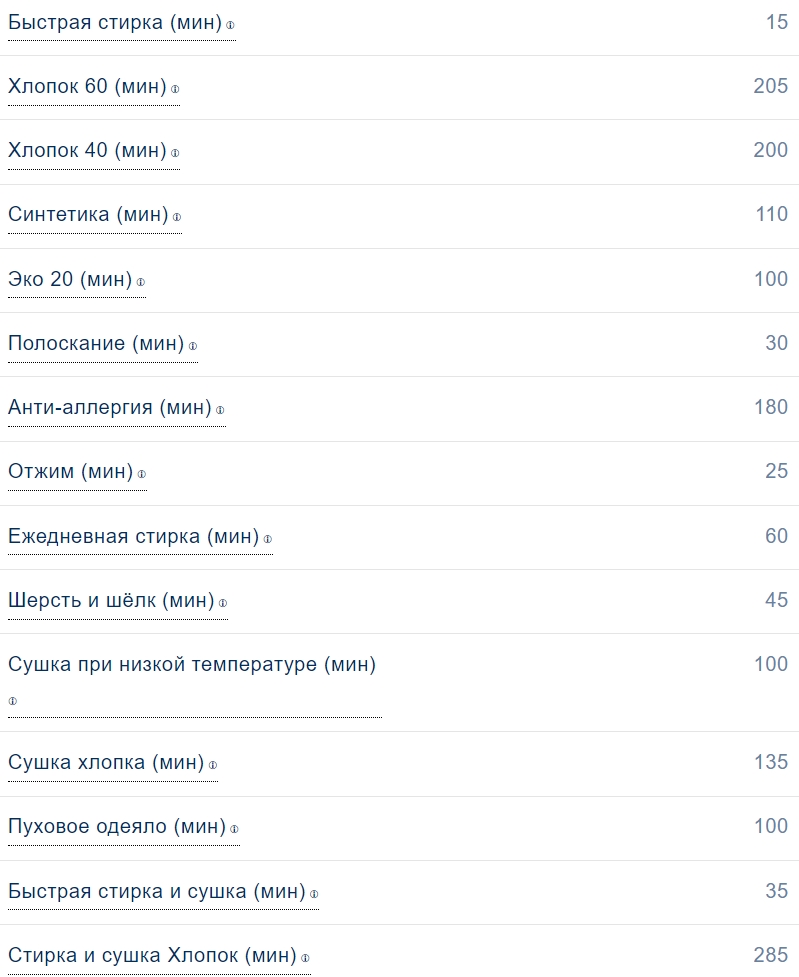Click info icon beside Хлопок 60 (мин)
The image size is (799, 977).
(175, 89)
